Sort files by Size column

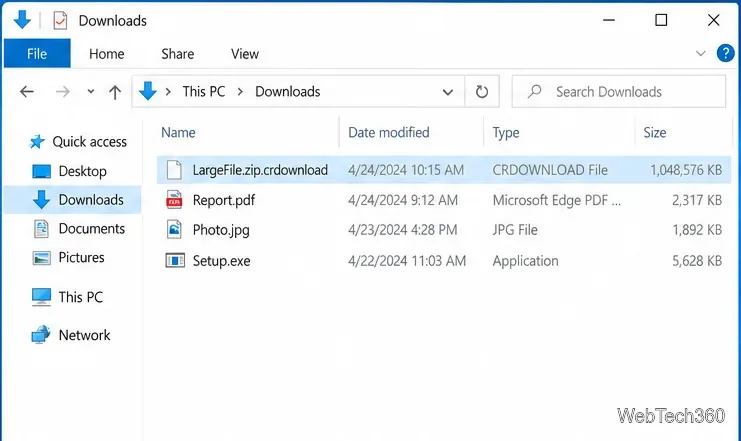tap(655, 132)
